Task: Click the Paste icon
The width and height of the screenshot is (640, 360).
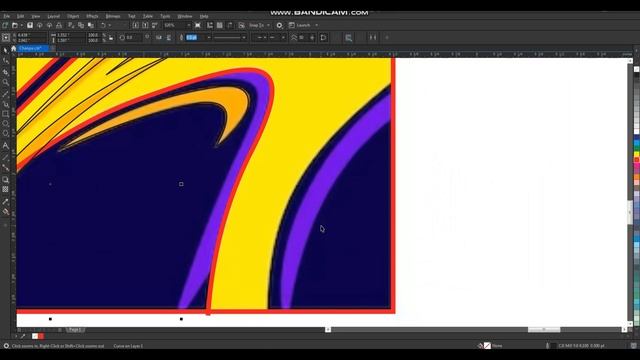Action: point(91,25)
